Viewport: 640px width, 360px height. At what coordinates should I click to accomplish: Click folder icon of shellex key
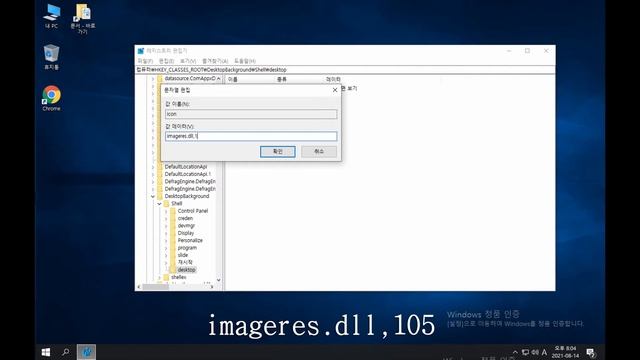pyautogui.click(x=166, y=277)
